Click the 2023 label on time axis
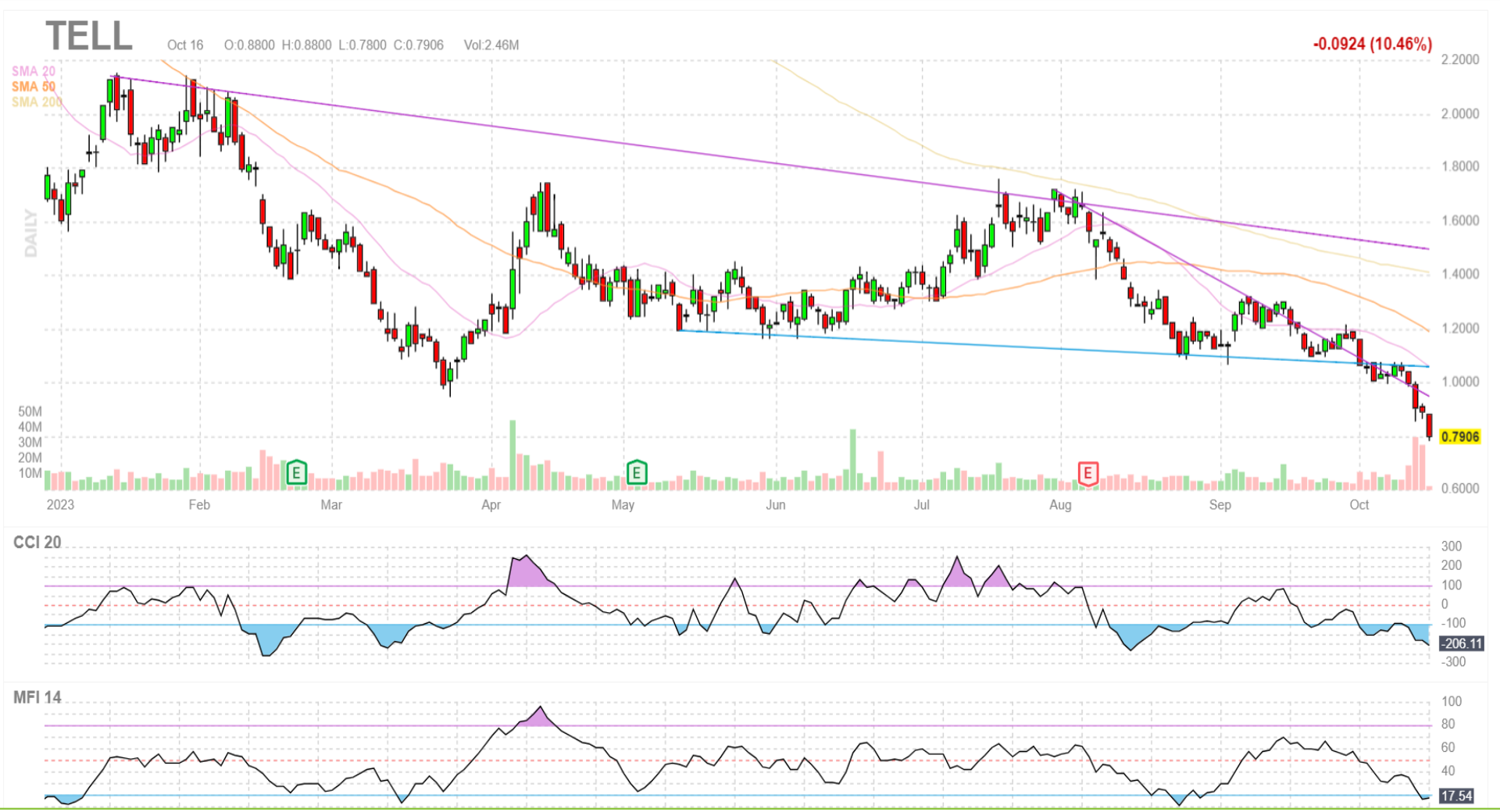 60,505
